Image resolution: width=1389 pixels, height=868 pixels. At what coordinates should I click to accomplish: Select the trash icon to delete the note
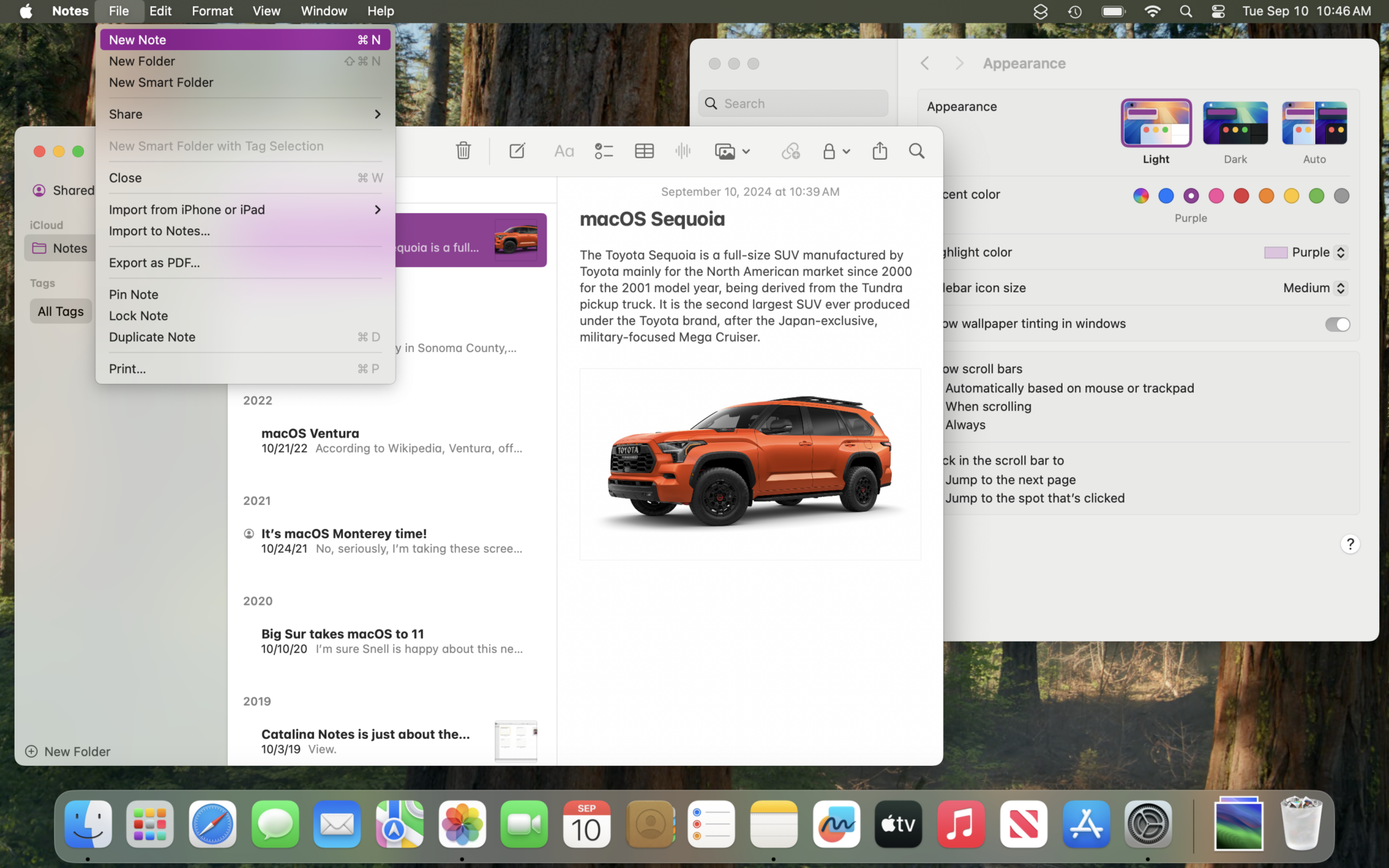463,151
